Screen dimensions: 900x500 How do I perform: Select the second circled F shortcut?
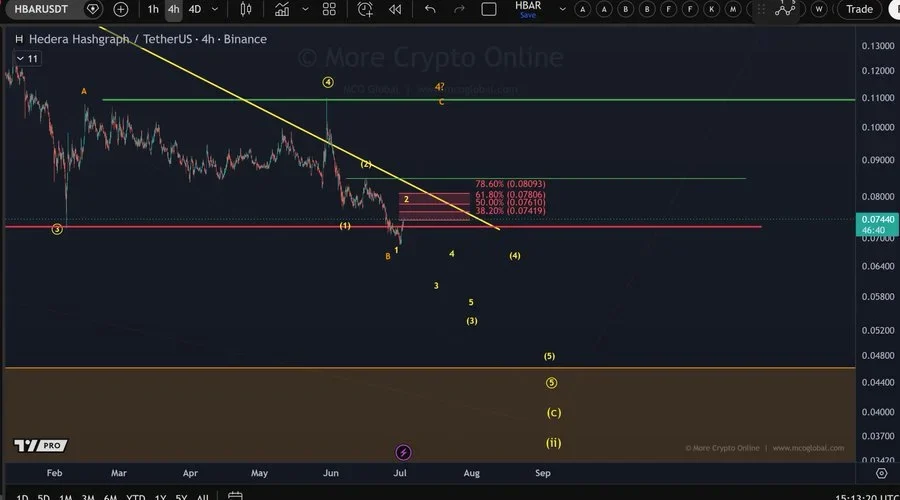click(x=690, y=9)
